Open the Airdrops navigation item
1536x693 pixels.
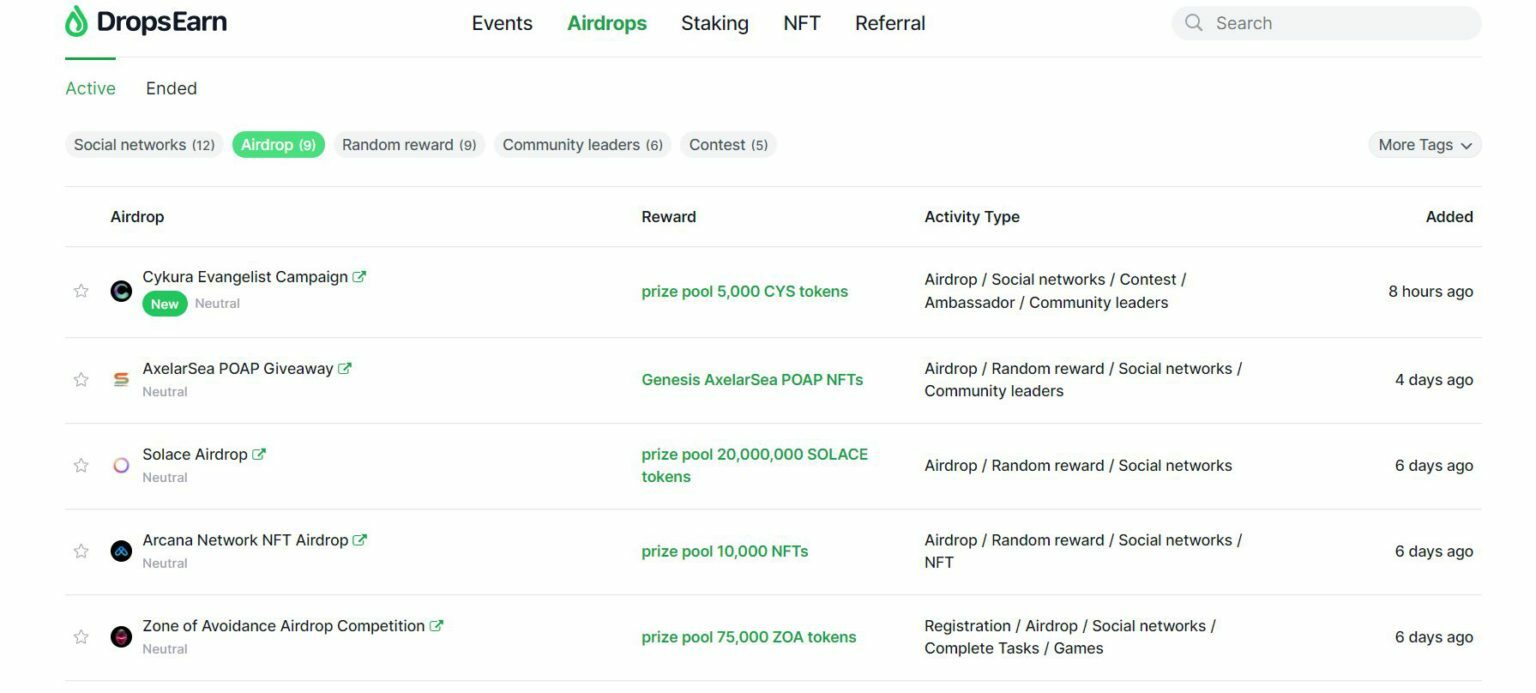[607, 23]
